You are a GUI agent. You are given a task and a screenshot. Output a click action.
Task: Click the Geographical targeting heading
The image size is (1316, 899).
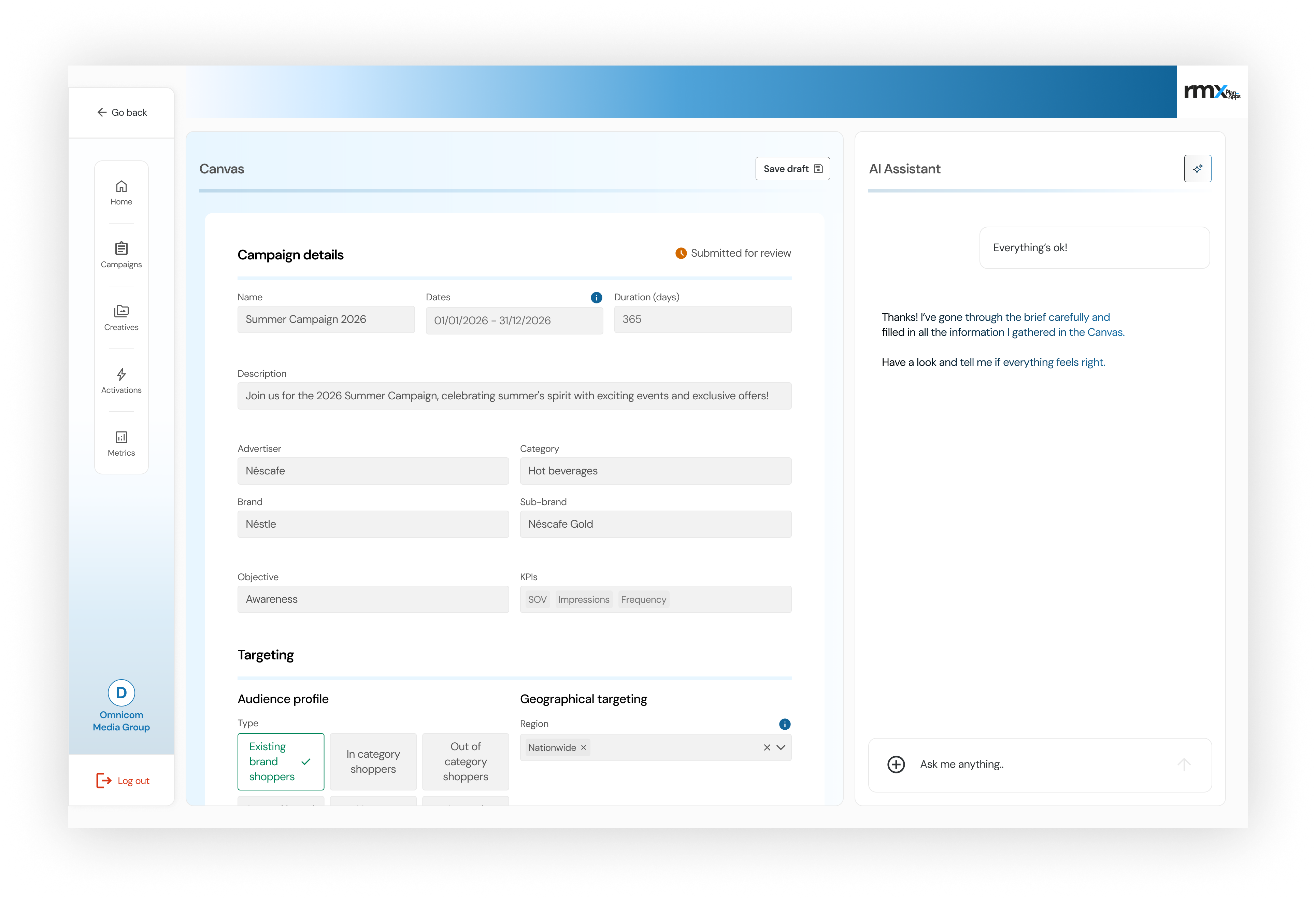583,700
